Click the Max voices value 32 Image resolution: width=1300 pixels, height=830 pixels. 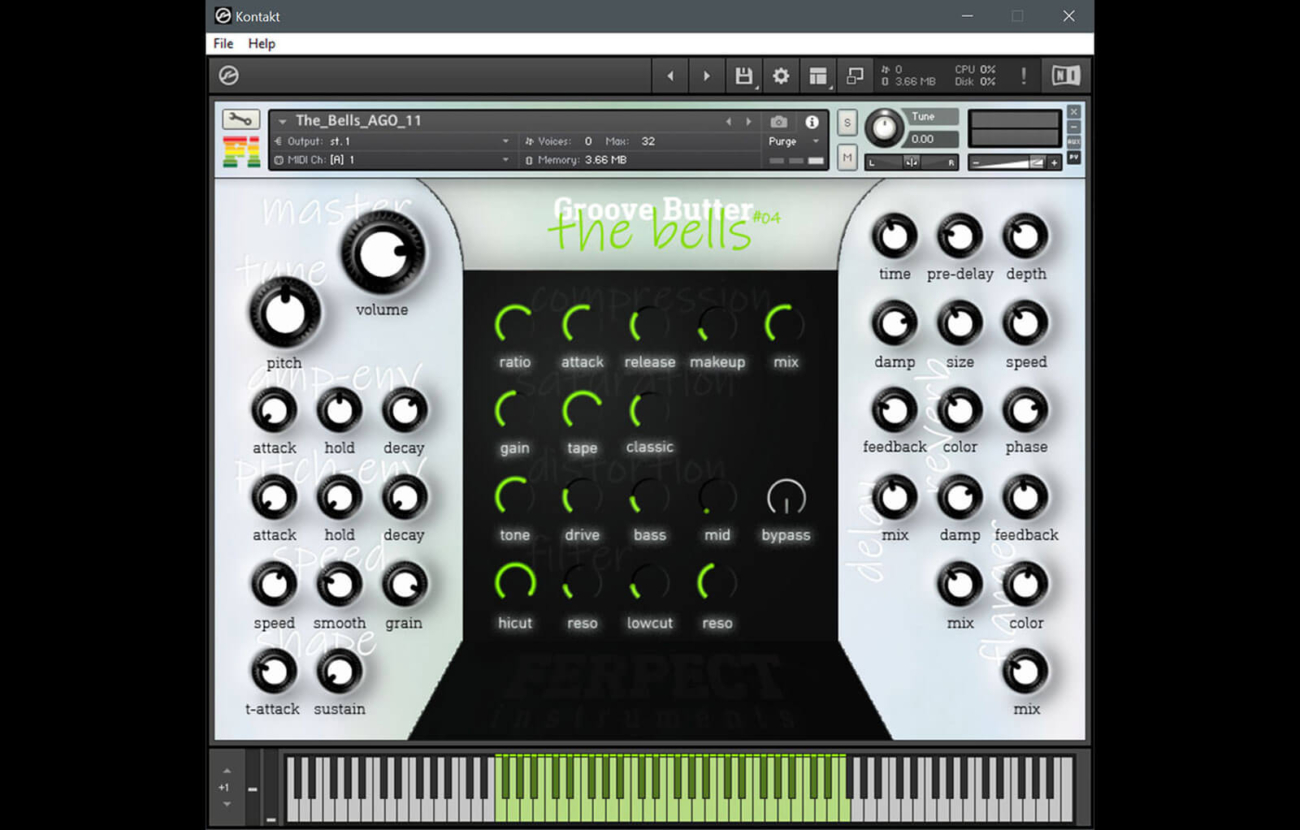tap(648, 141)
